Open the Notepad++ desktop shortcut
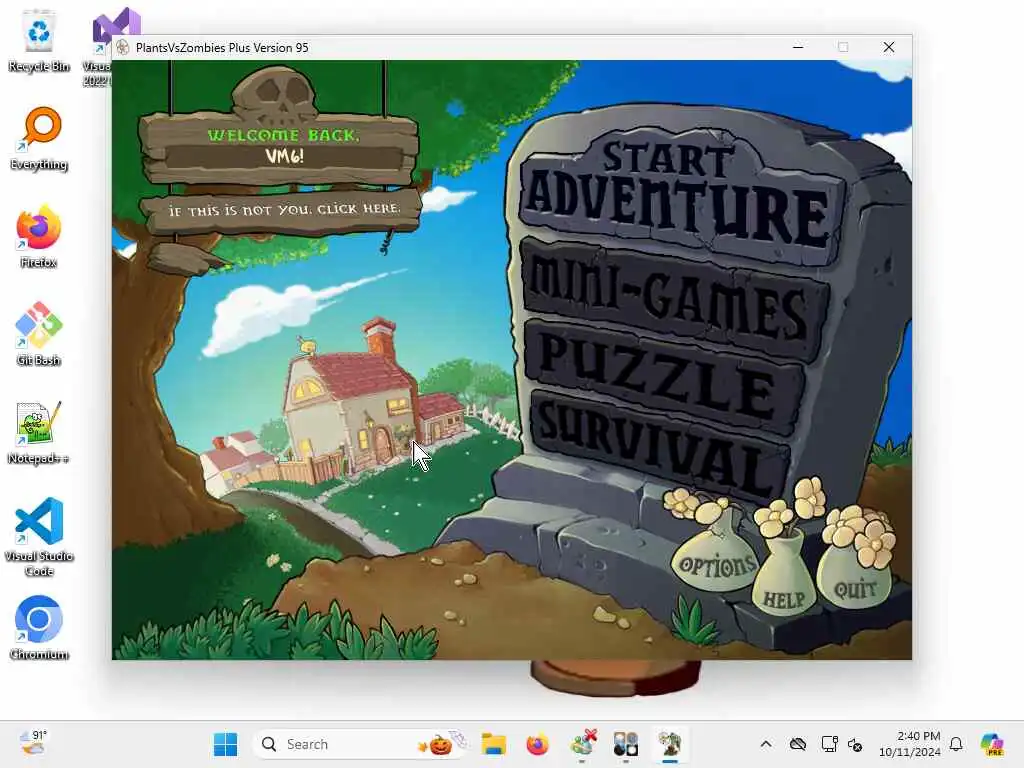Screen dimensions: 1024x768 click(x=39, y=432)
